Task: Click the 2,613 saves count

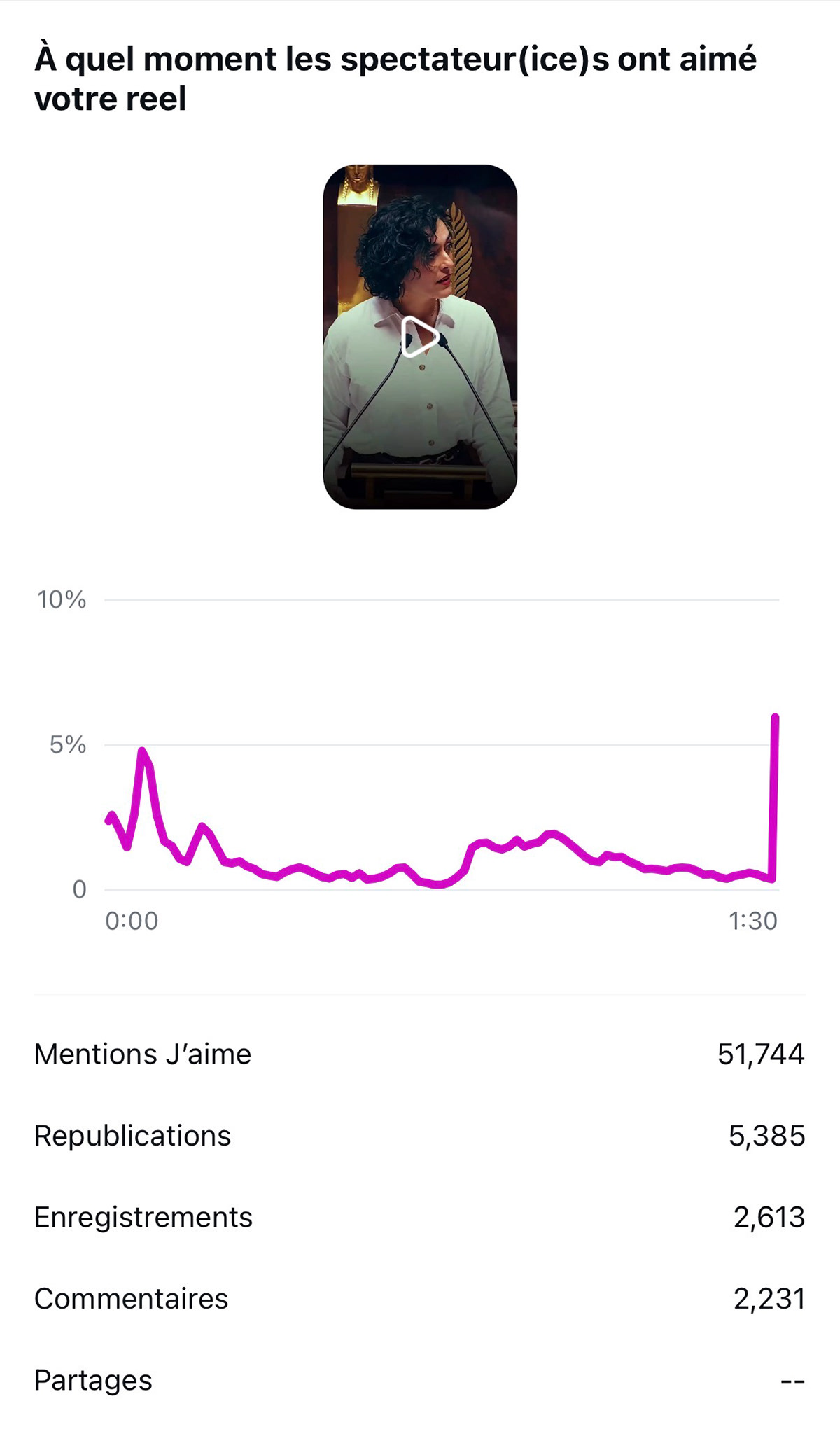Action: [769, 1218]
